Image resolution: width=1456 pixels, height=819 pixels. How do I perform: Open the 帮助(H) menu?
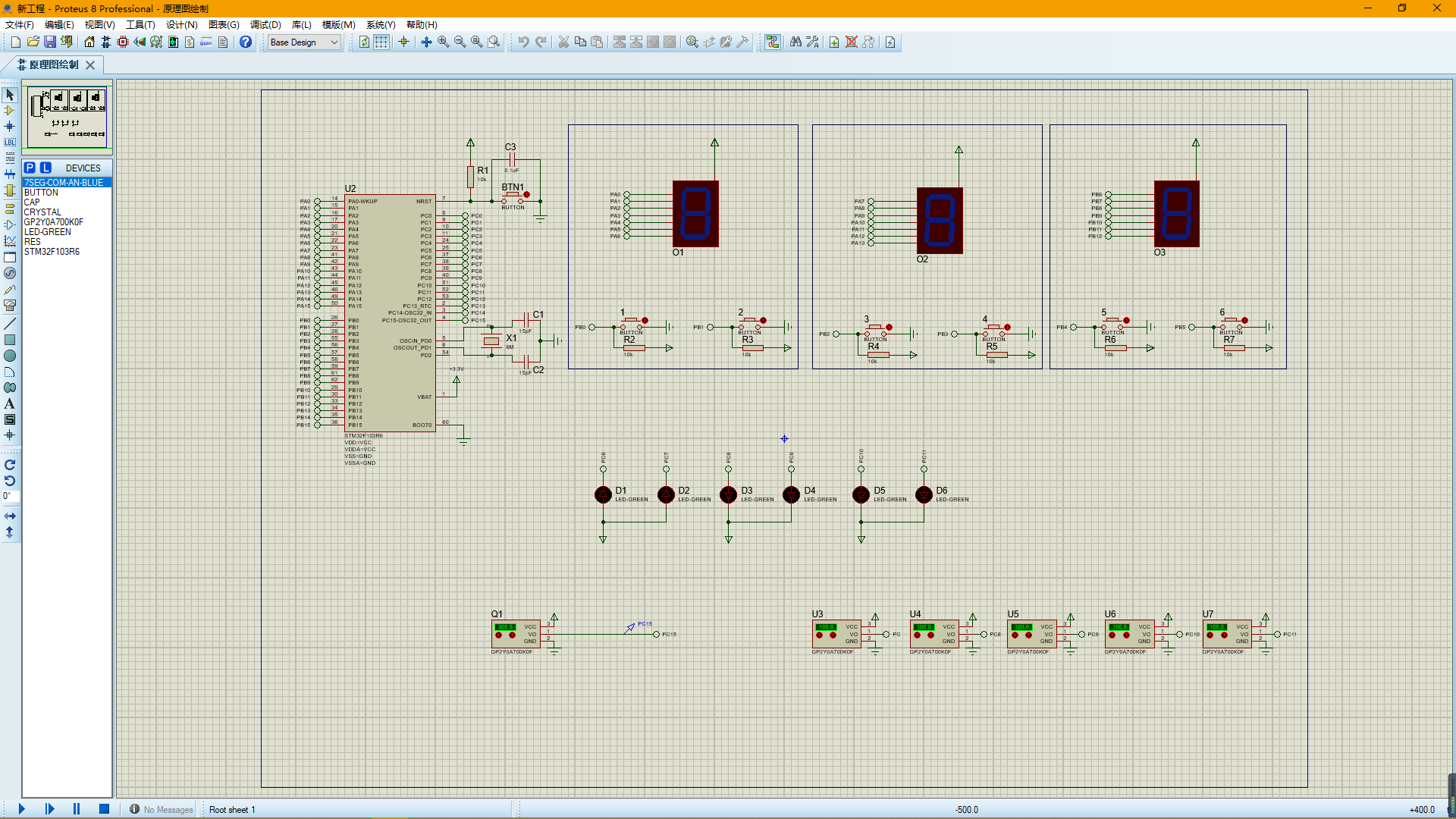(422, 25)
